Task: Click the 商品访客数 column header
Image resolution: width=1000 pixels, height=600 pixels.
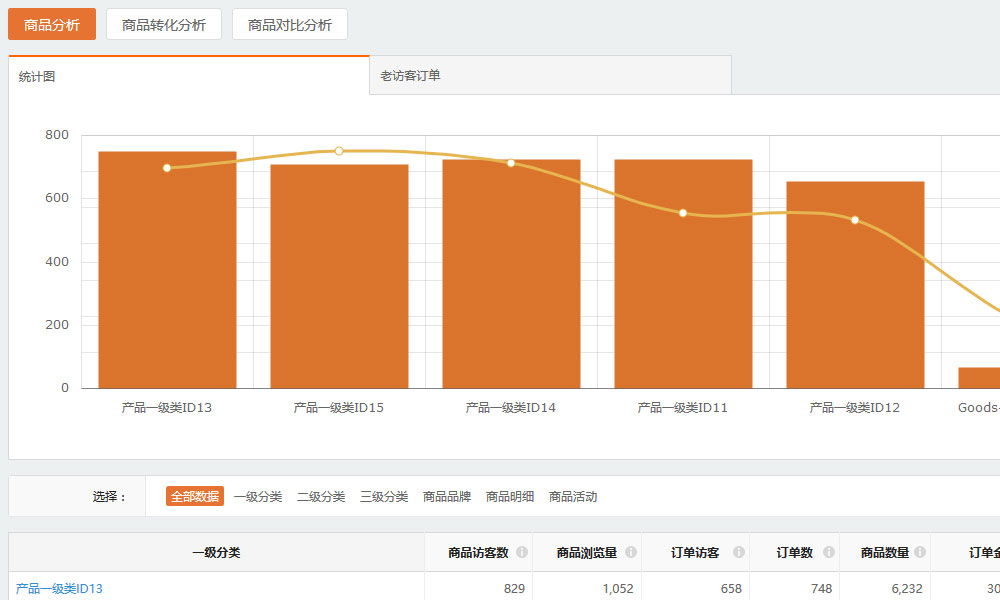Action: [478, 552]
